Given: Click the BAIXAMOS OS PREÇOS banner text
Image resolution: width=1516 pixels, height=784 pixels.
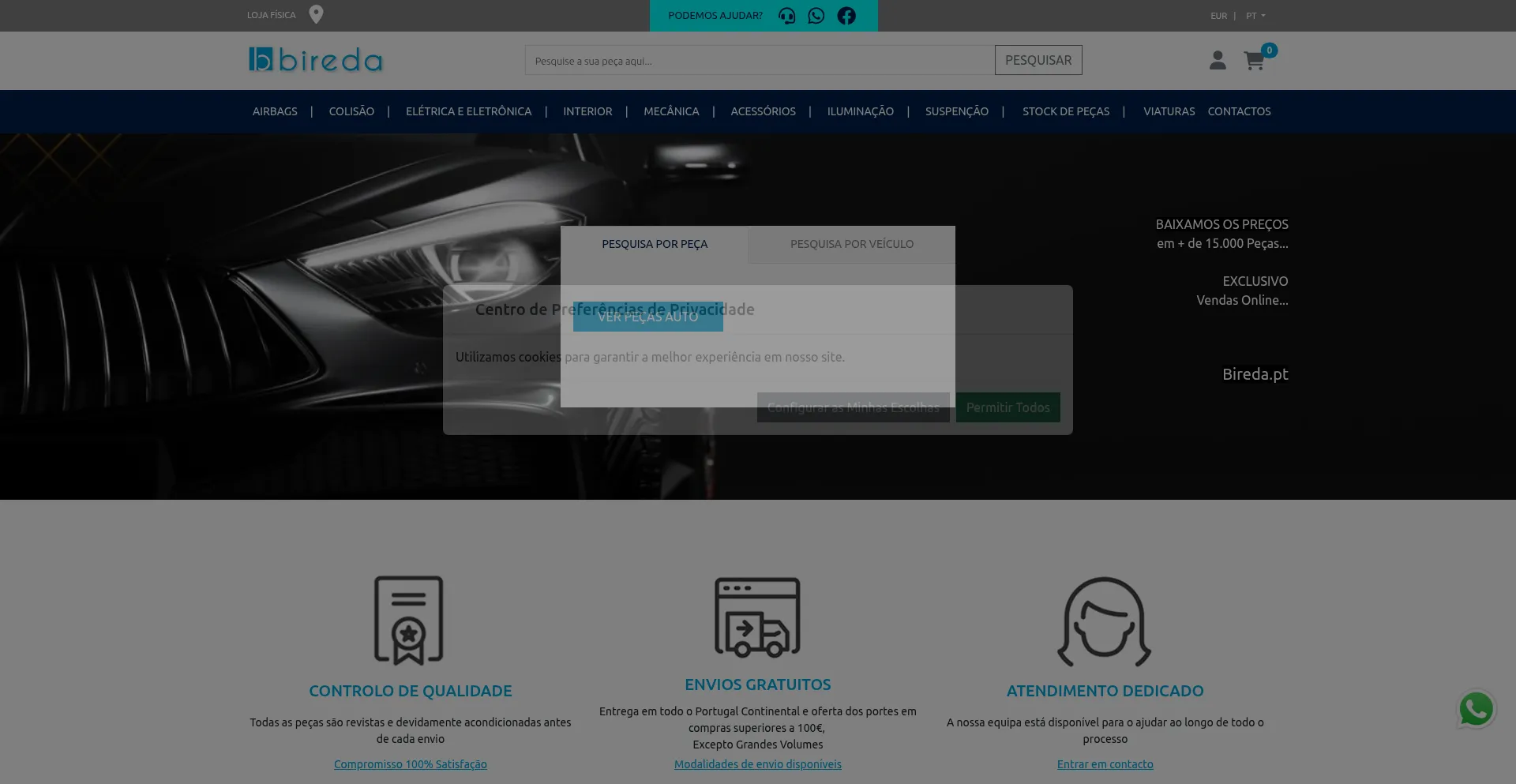Looking at the screenshot, I should pos(1222,224).
